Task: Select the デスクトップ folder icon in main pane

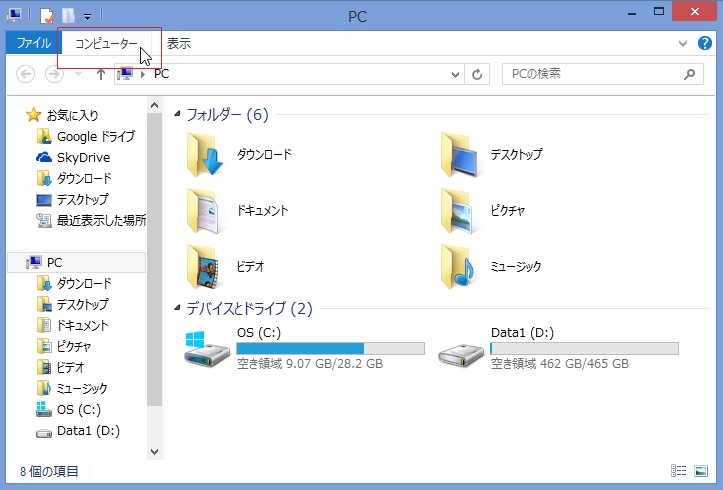Action: pos(458,154)
